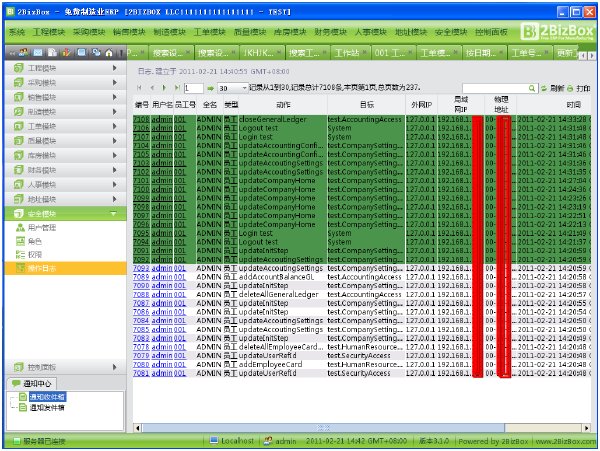
Task: Open 工程模块 menu in the menu bar
Action: click(49, 32)
